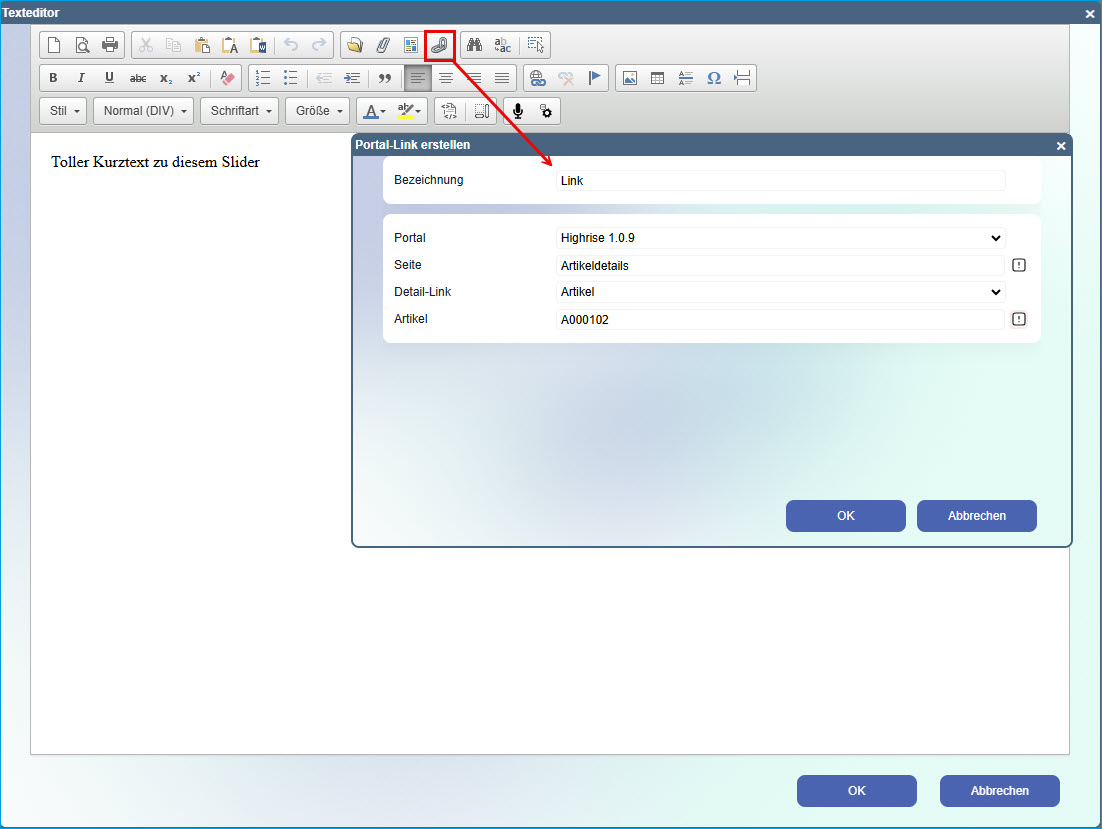Open the Seite lookup button
Image resolution: width=1102 pixels, height=829 pixels.
point(1019,265)
